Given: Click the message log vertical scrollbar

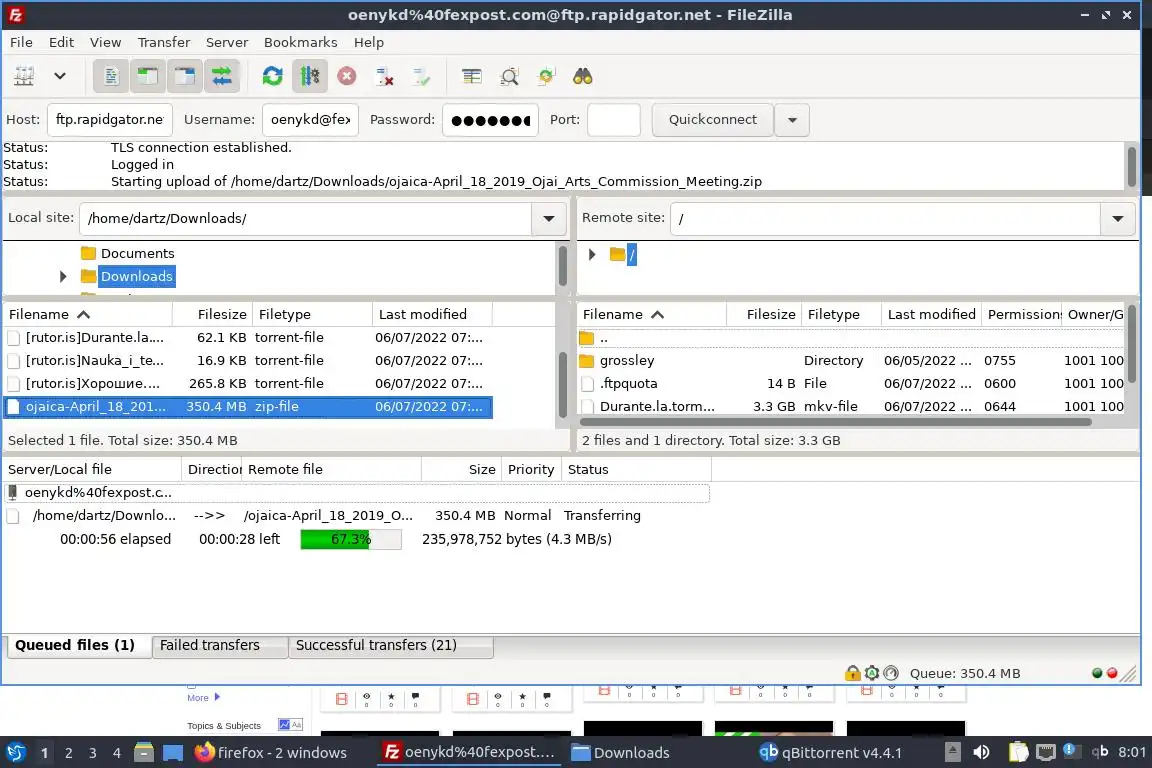Looking at the screenshot, I should pyautogui.click(x=1131, y=166).
